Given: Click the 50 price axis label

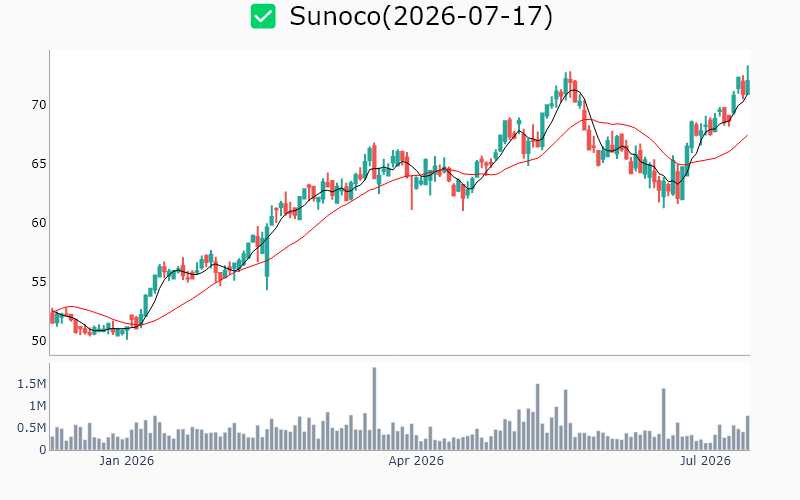Looking at the screenshot, I should 39,341.
